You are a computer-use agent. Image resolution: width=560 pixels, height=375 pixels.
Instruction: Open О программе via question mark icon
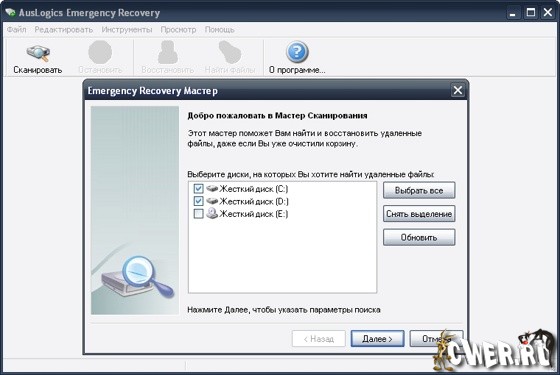297,52
